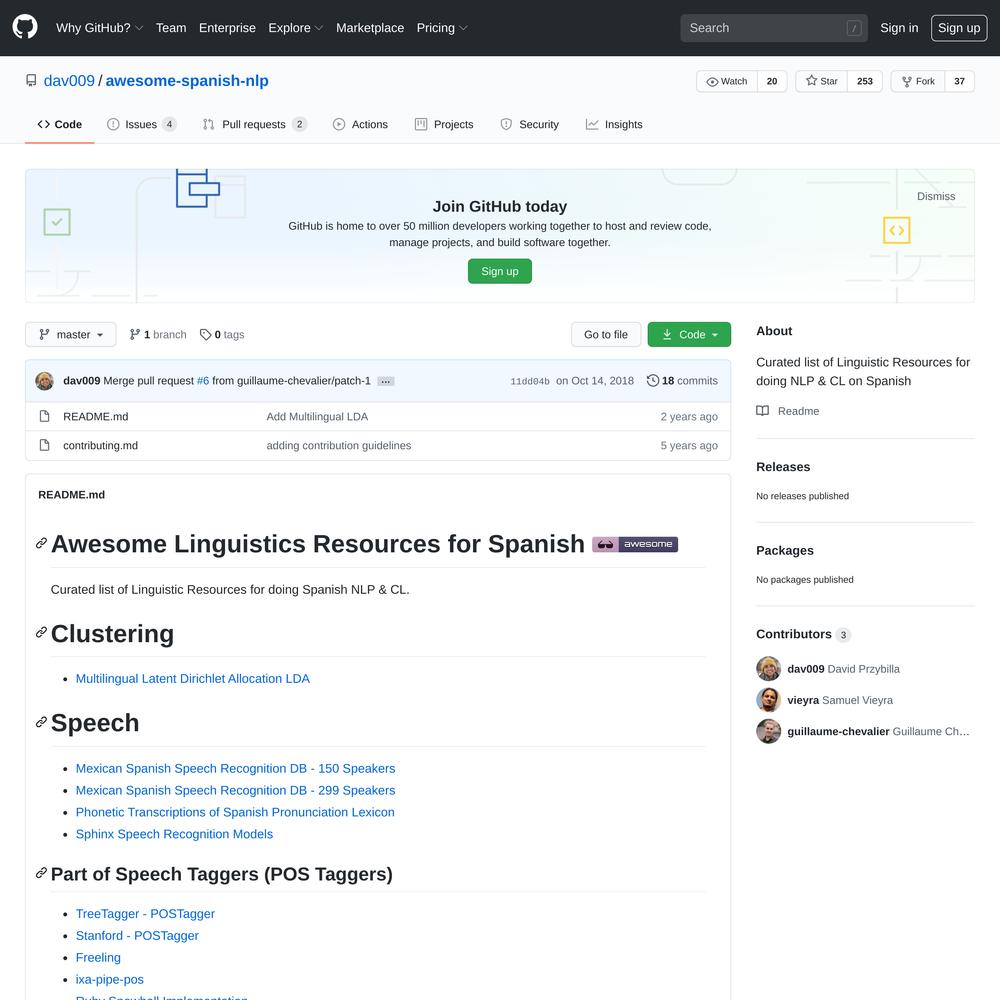Click the Fork button
Screen dimensions: 1000x1000
(918, 81)
